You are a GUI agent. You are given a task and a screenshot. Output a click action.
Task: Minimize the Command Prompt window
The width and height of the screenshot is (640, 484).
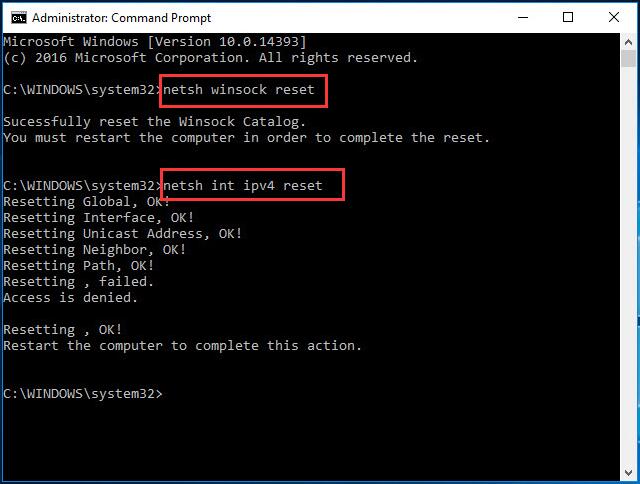(523, 17)
